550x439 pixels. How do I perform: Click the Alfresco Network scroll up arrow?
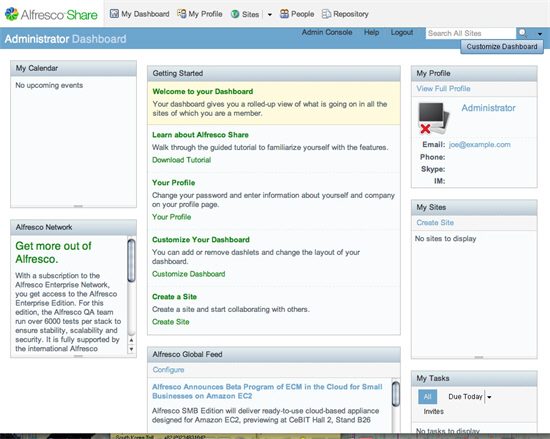pos(131,340)
